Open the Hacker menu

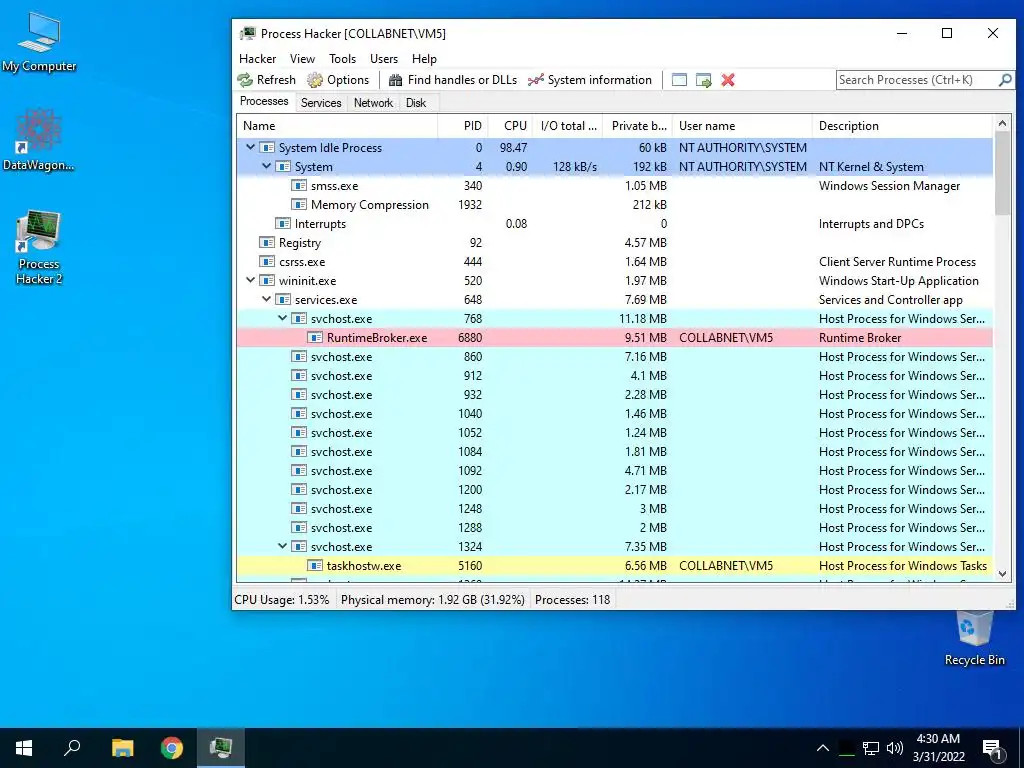[257, 59]
